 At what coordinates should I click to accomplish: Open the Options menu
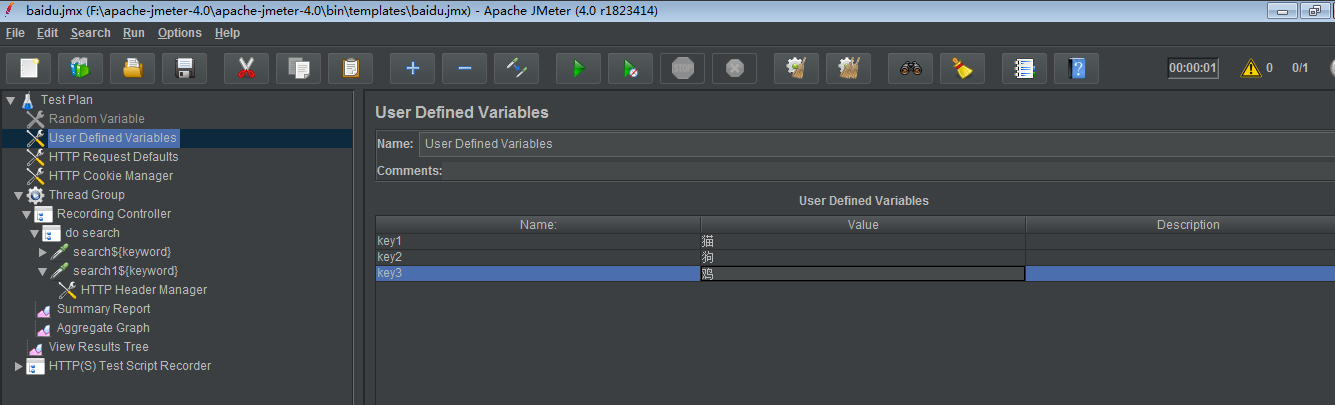180,33
